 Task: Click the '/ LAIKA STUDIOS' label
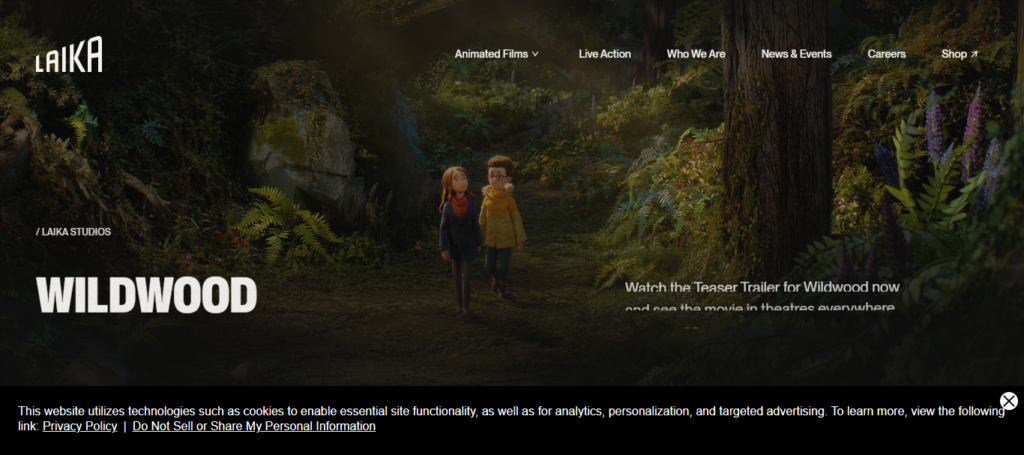point(73,232)
